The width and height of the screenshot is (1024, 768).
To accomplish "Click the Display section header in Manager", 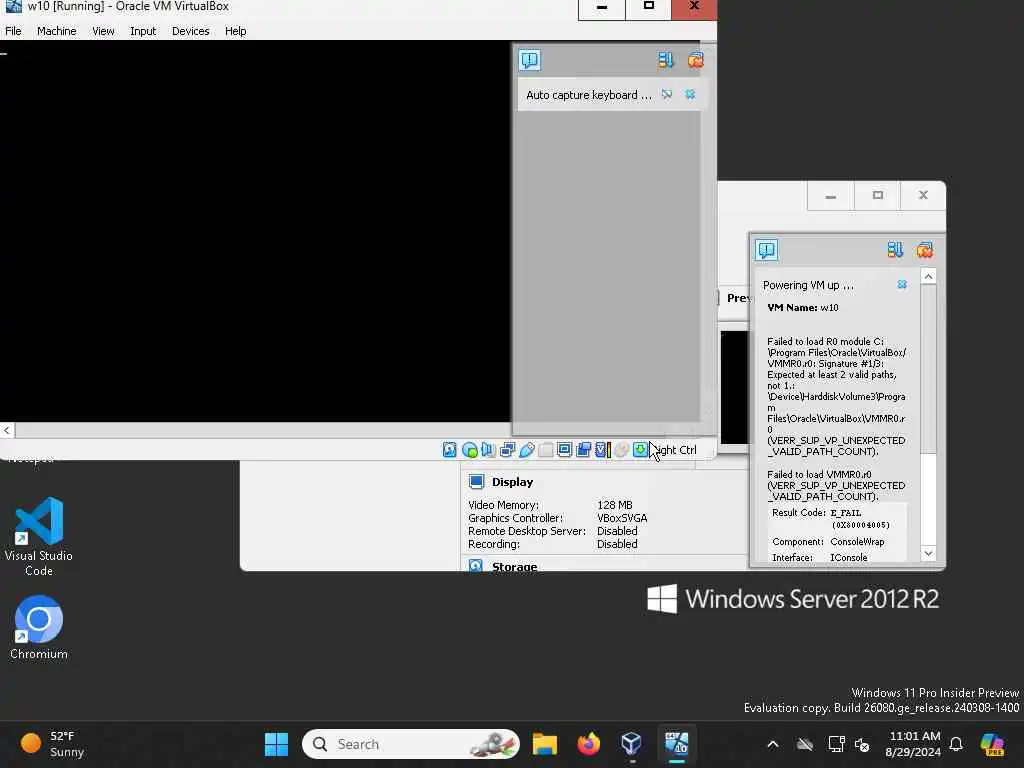I will [x=512, y=482].
